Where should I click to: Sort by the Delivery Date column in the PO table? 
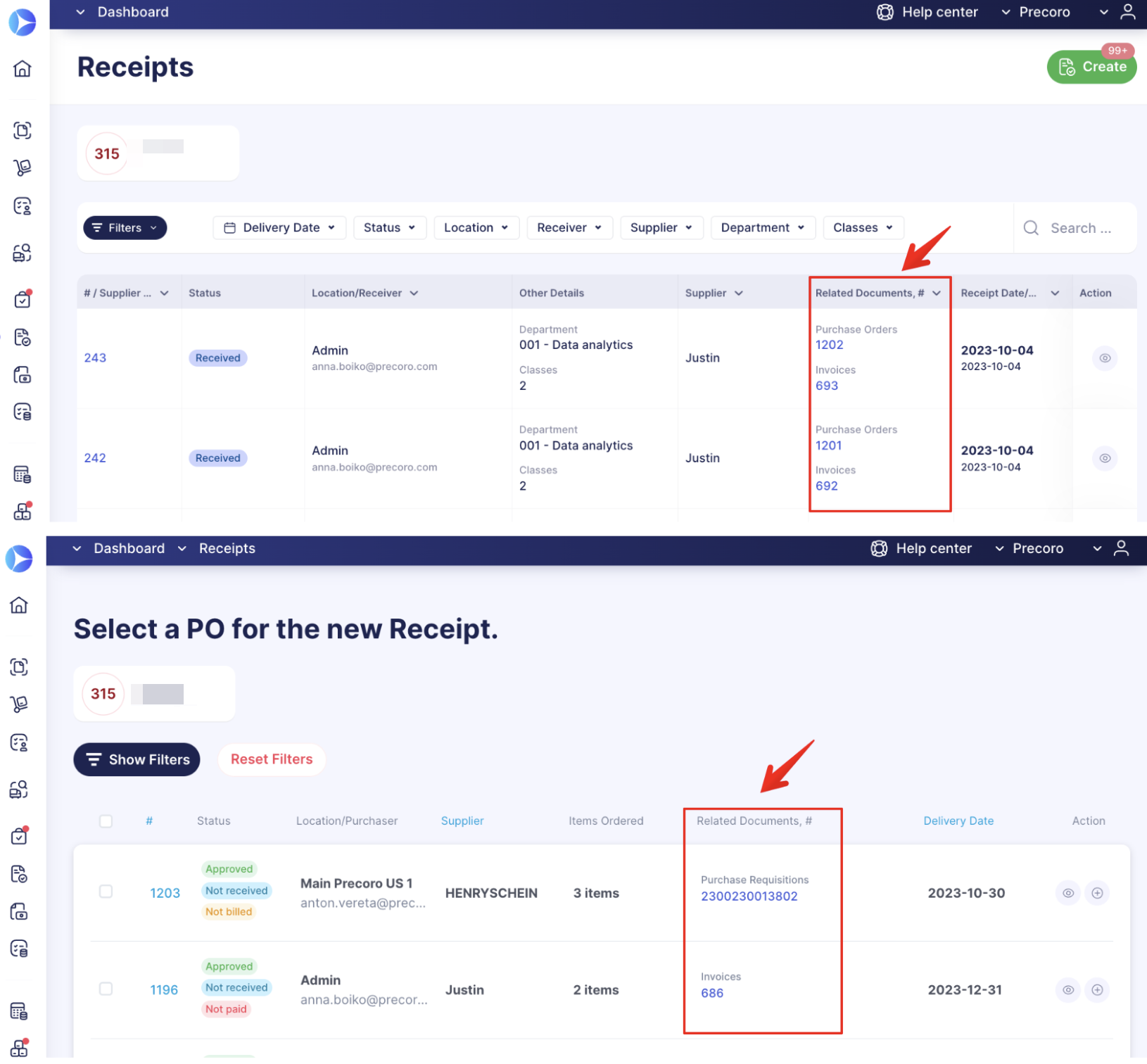click(958, 821)
